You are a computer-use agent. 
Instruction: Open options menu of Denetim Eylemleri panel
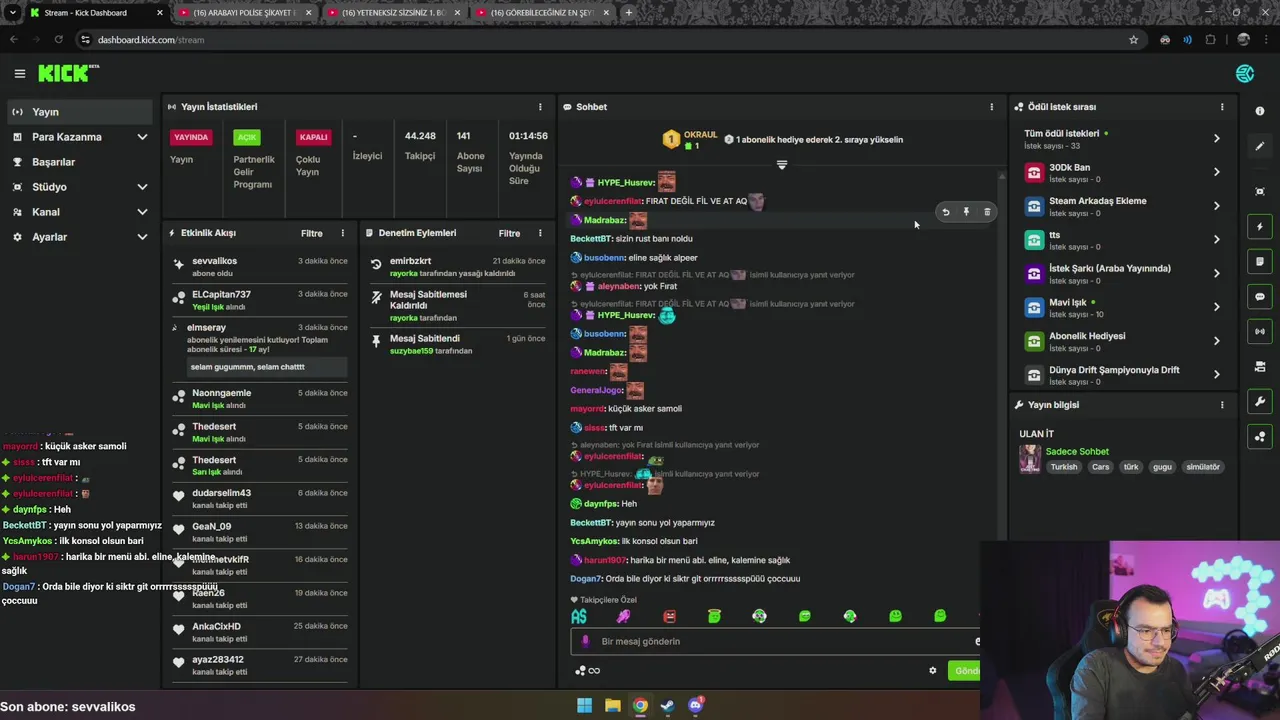(x=540, y=233)
